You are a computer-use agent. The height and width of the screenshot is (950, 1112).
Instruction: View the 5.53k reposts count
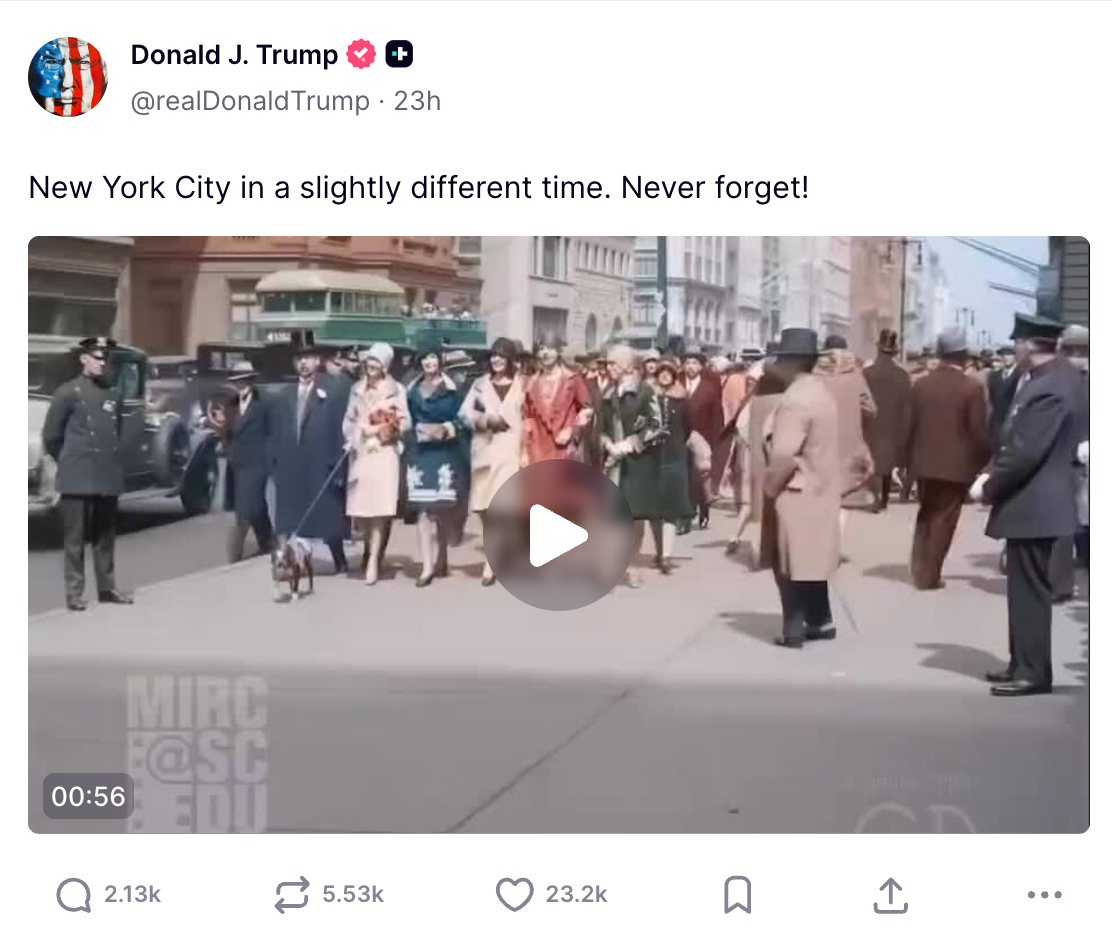tap(353, 895)
